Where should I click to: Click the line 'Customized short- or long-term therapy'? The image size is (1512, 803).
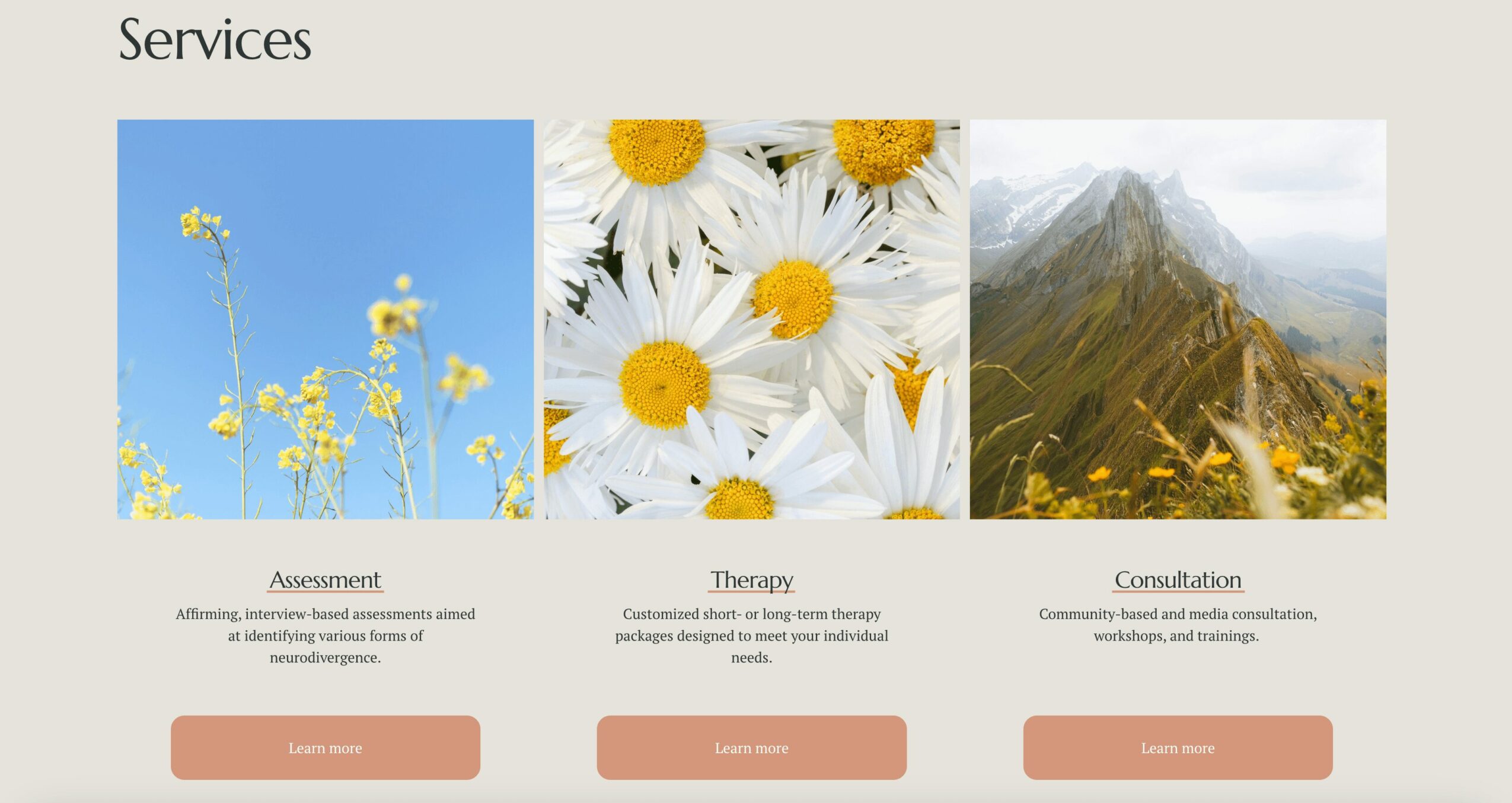[751, 614]
